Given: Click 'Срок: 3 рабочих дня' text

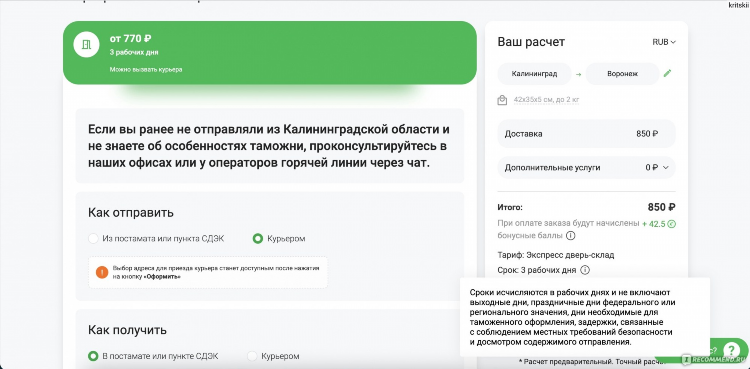Looking at the screenshot, I should (537, 270).
